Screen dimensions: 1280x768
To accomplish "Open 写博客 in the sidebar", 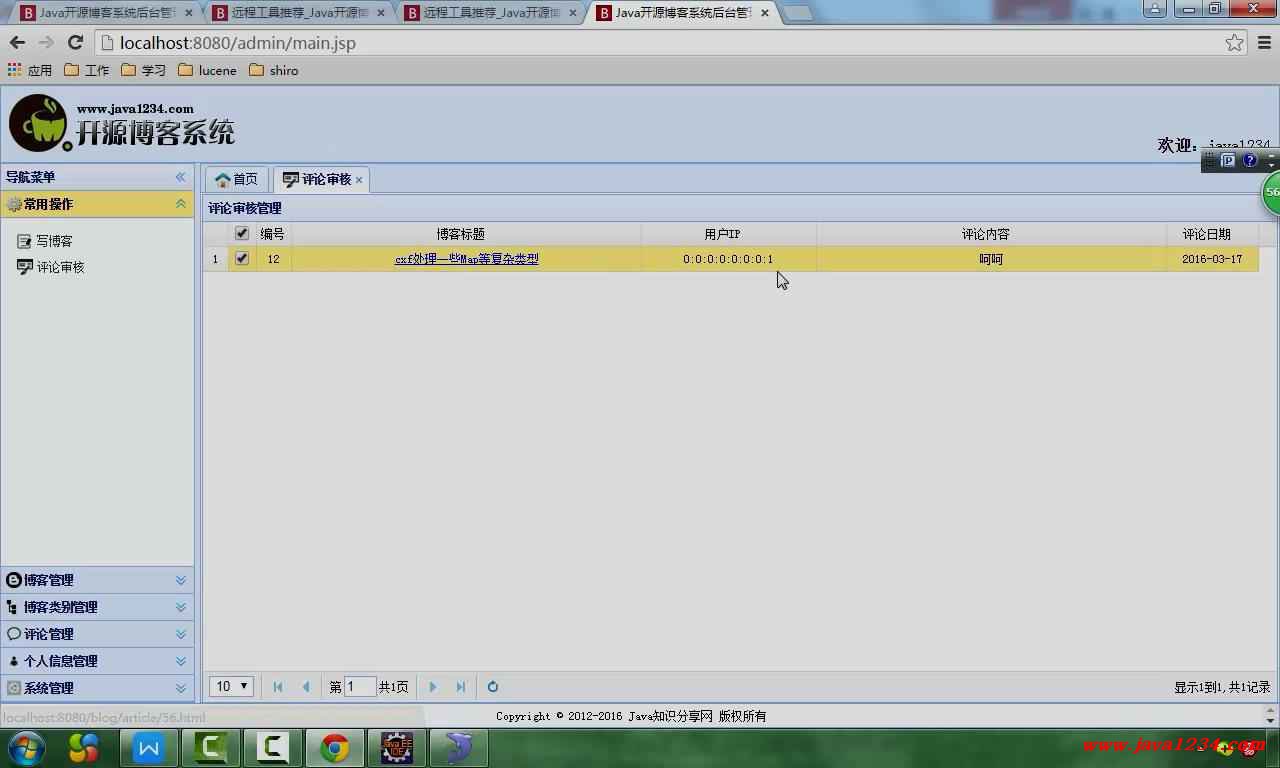I will coord(45,241).
